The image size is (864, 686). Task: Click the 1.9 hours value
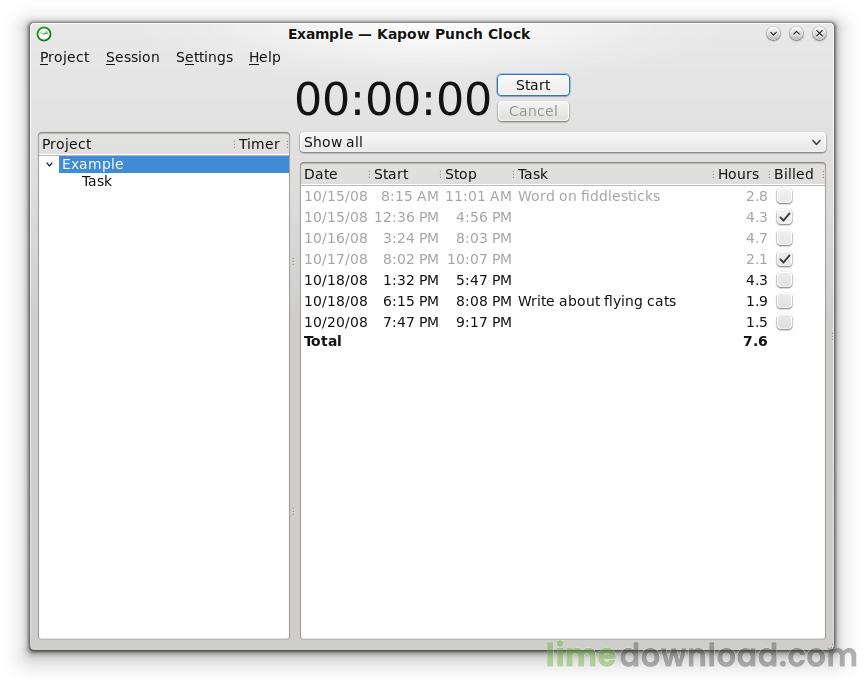click(757, 301)
